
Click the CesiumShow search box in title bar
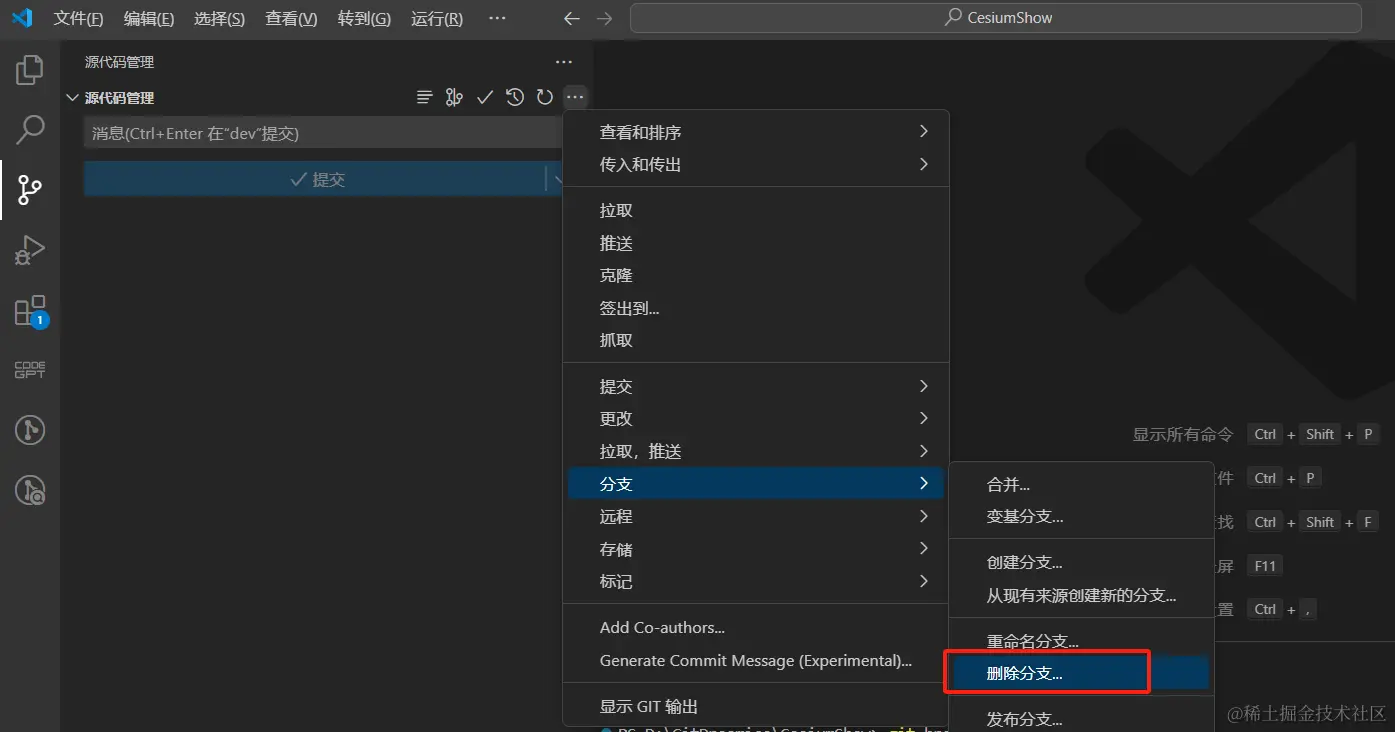996,18
